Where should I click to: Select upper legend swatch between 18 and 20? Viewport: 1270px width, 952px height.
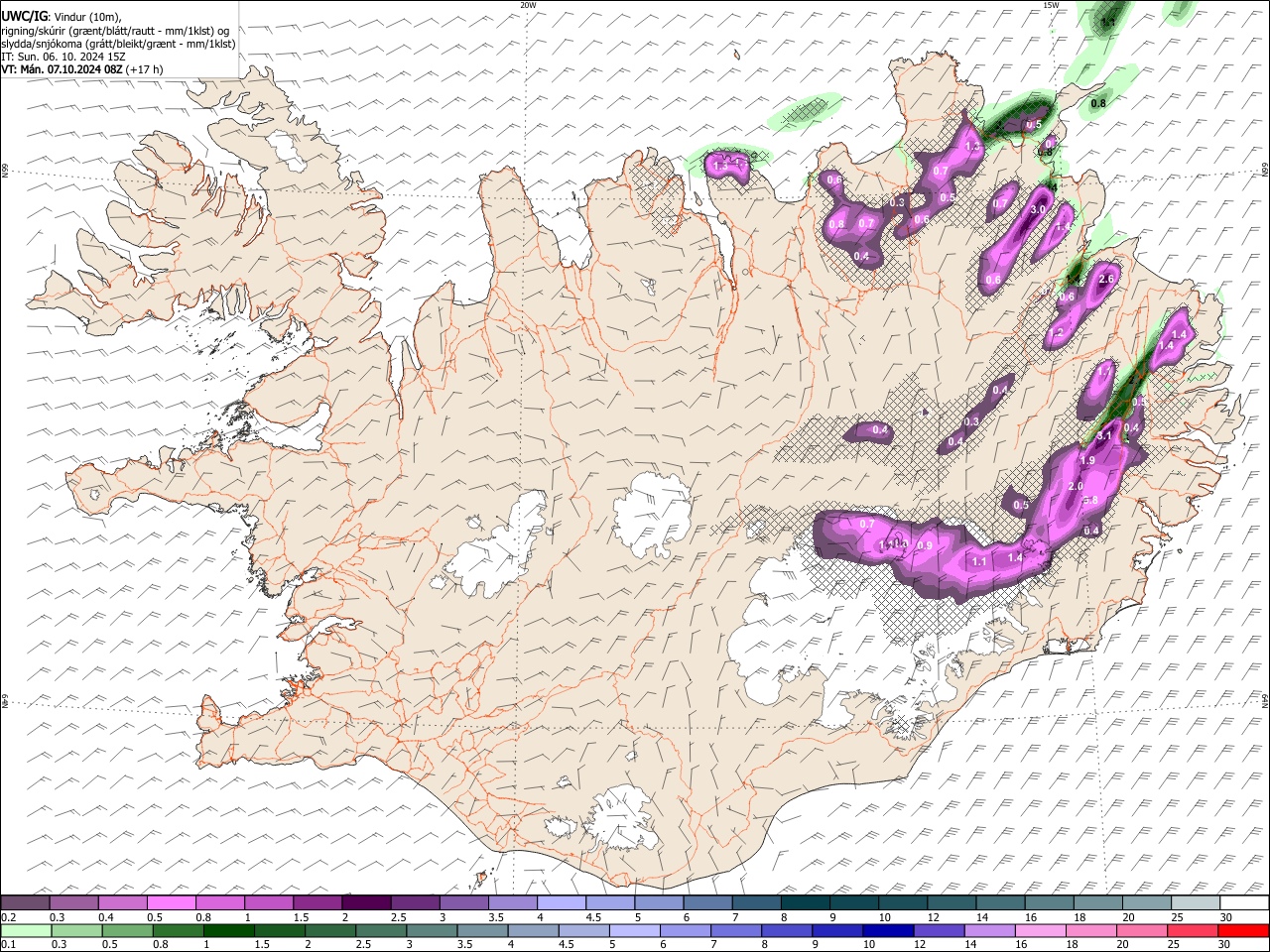pyautogui.click(x=1098, y=902)
